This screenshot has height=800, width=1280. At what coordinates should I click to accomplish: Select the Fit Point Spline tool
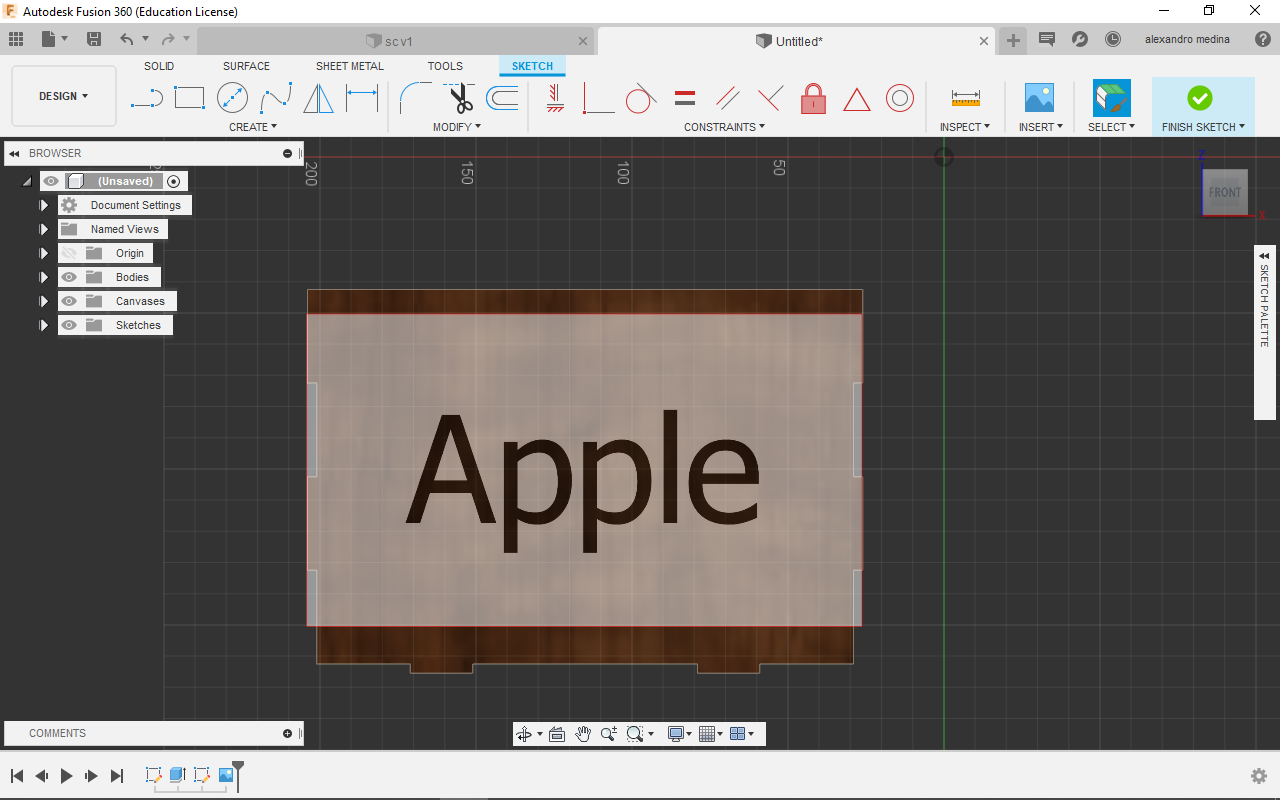(275, 98)
